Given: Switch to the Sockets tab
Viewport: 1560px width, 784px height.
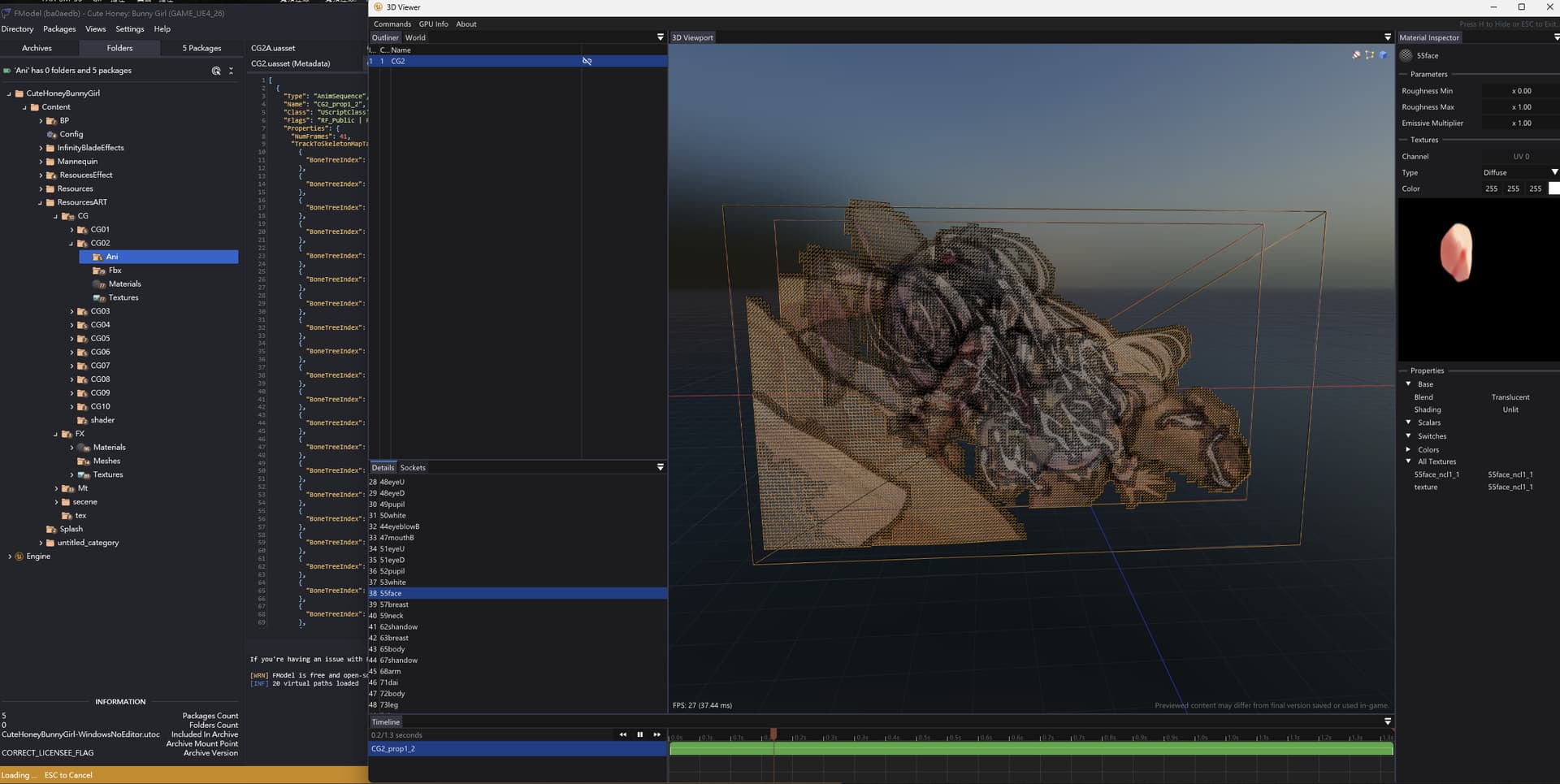Looking at the screenshot, I should coord(413,468).
